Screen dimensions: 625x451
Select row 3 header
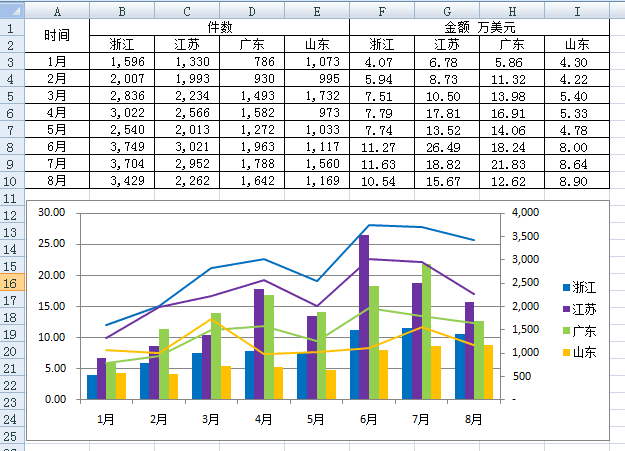(10, 62)
